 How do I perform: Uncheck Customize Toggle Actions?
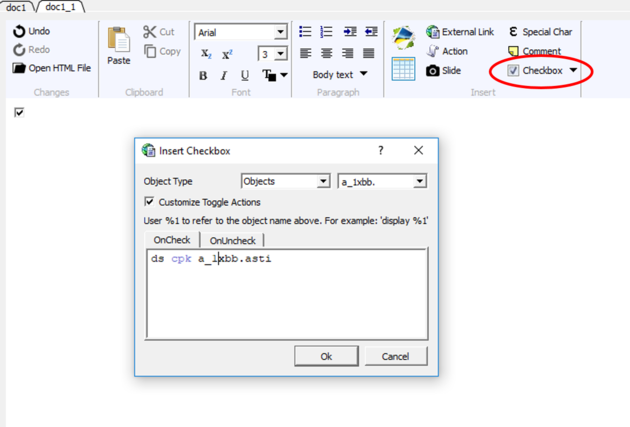150,202
